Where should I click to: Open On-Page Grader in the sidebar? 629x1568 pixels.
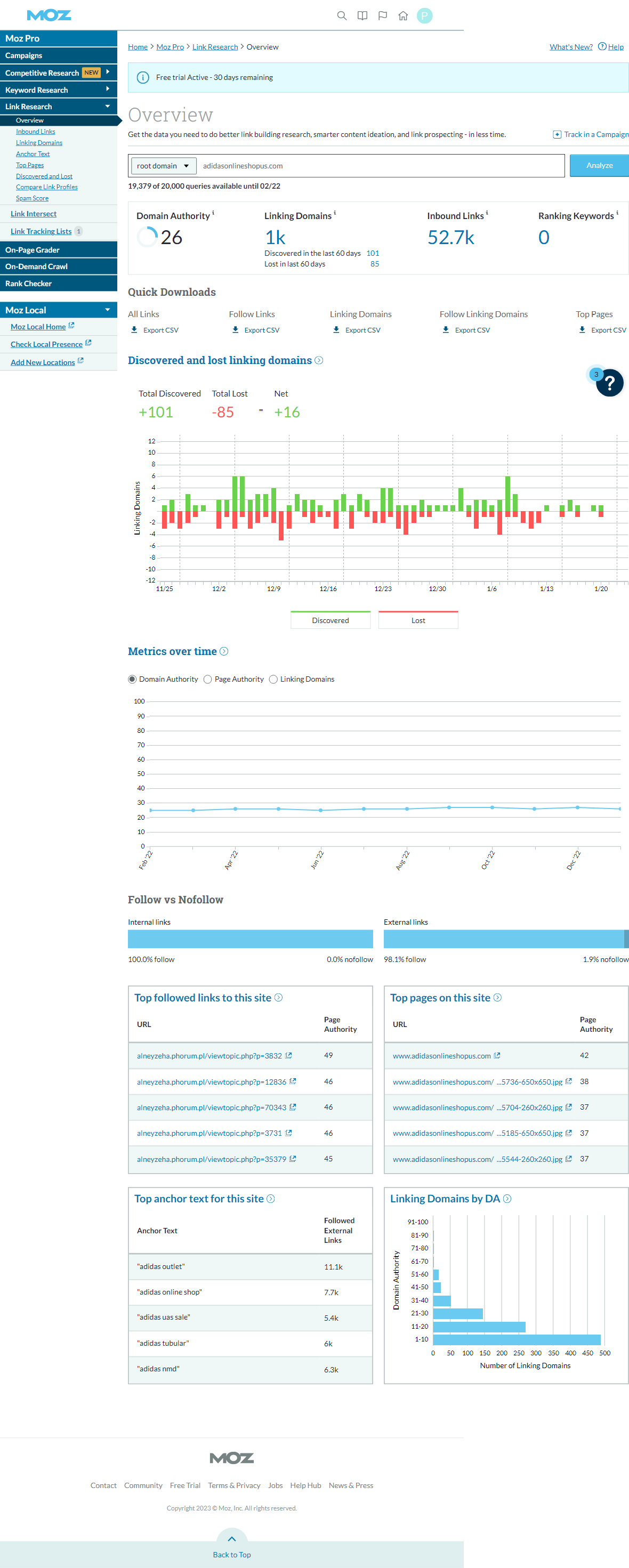[x=59, y=249]
